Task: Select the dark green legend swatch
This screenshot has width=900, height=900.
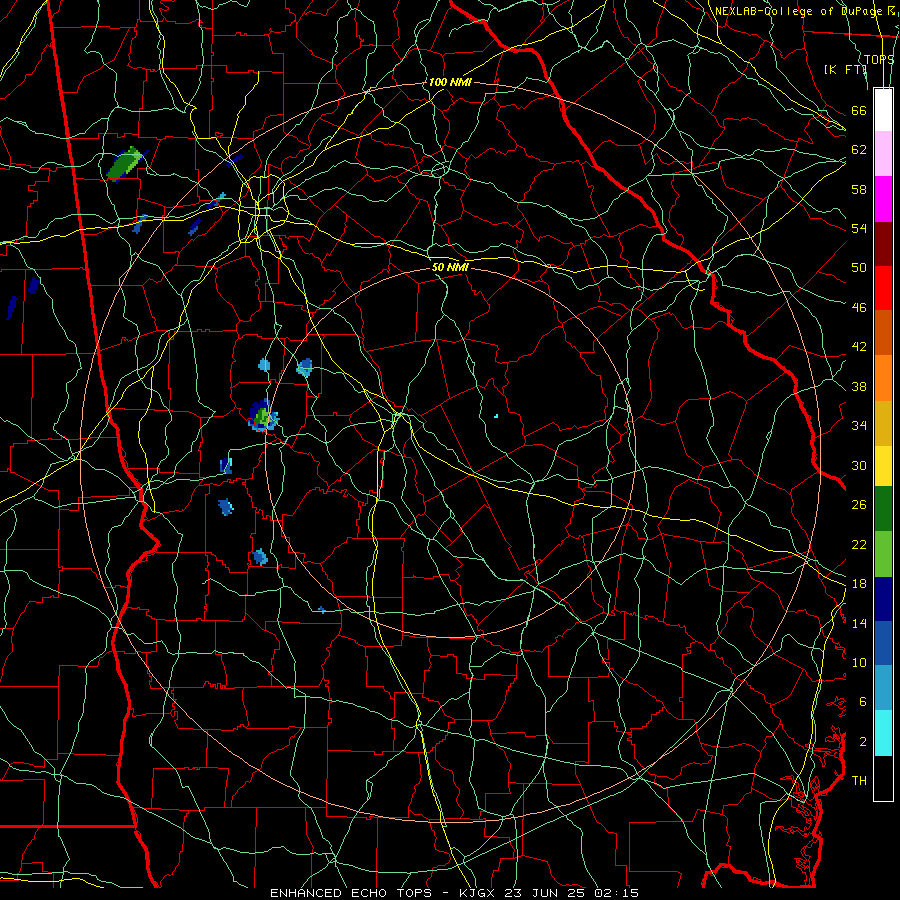Action: (x=883, y=509)
